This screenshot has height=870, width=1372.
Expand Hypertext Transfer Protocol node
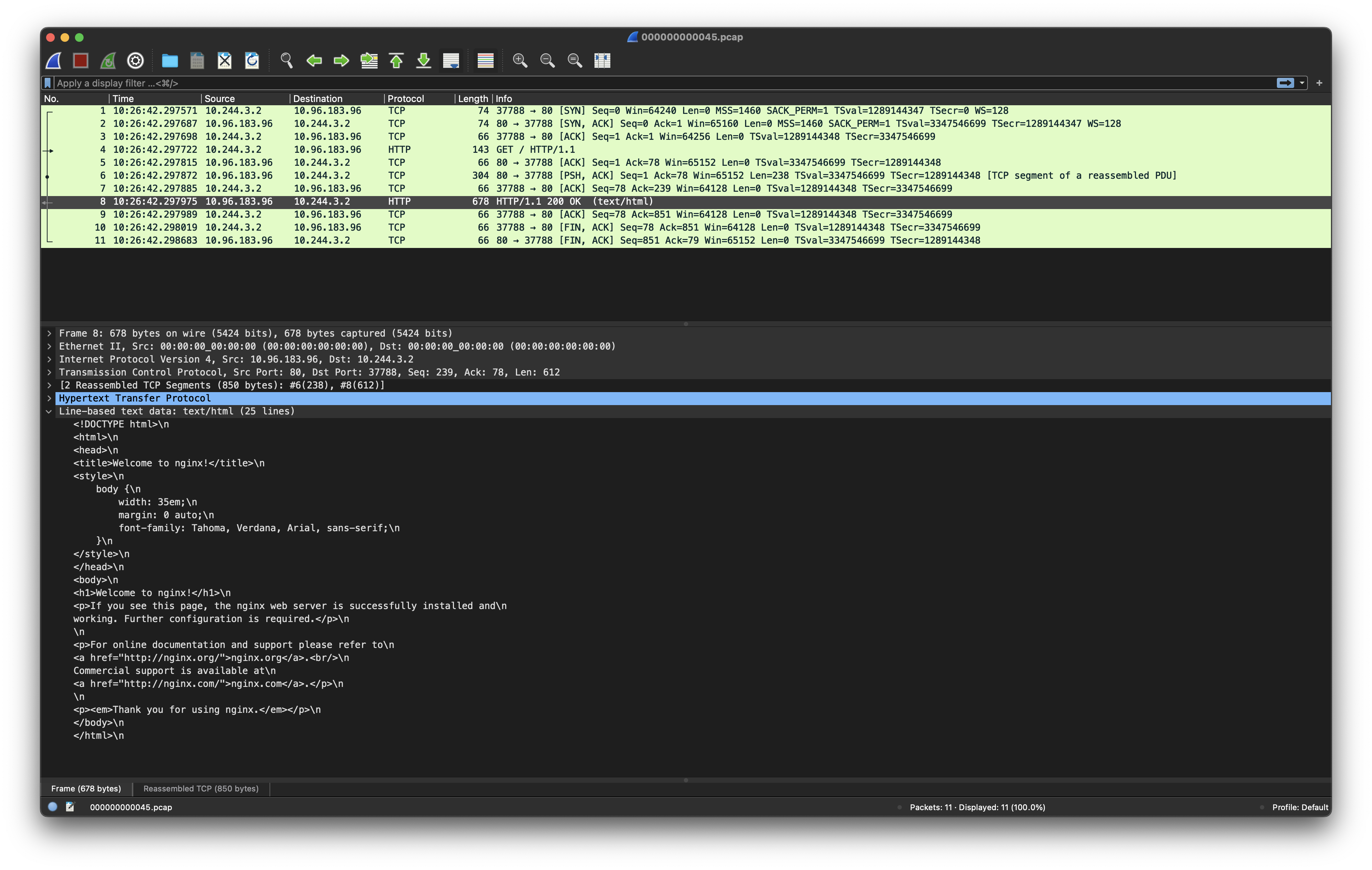(49, 399)
